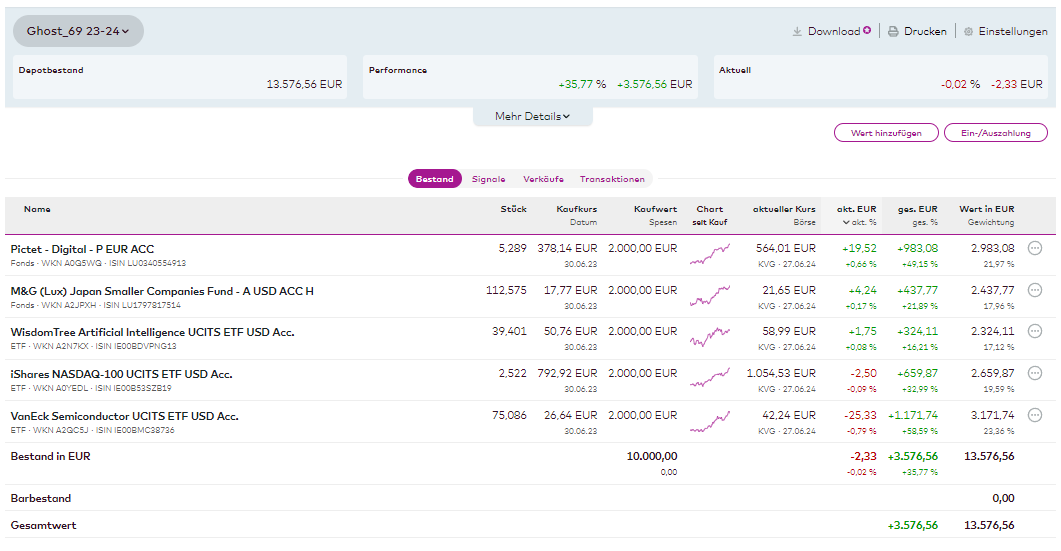Open options menu for WisdomTree Artificial Intelligence ETF

coord(1035,332)
